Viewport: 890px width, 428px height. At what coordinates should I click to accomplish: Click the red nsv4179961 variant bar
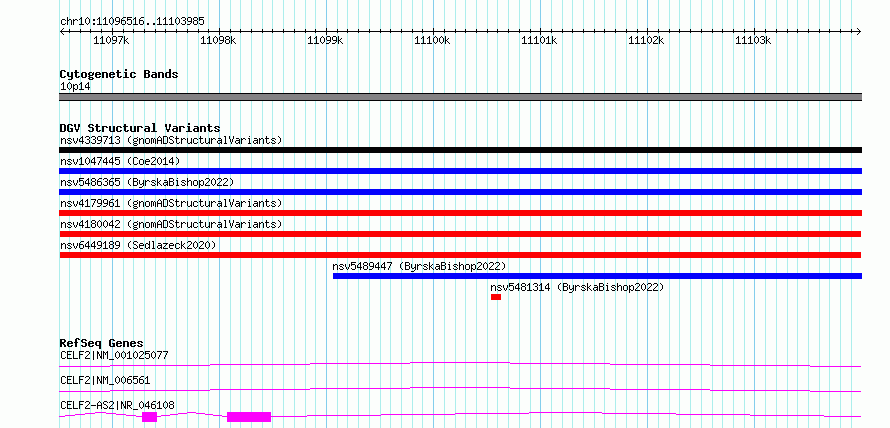pos(461,213)
